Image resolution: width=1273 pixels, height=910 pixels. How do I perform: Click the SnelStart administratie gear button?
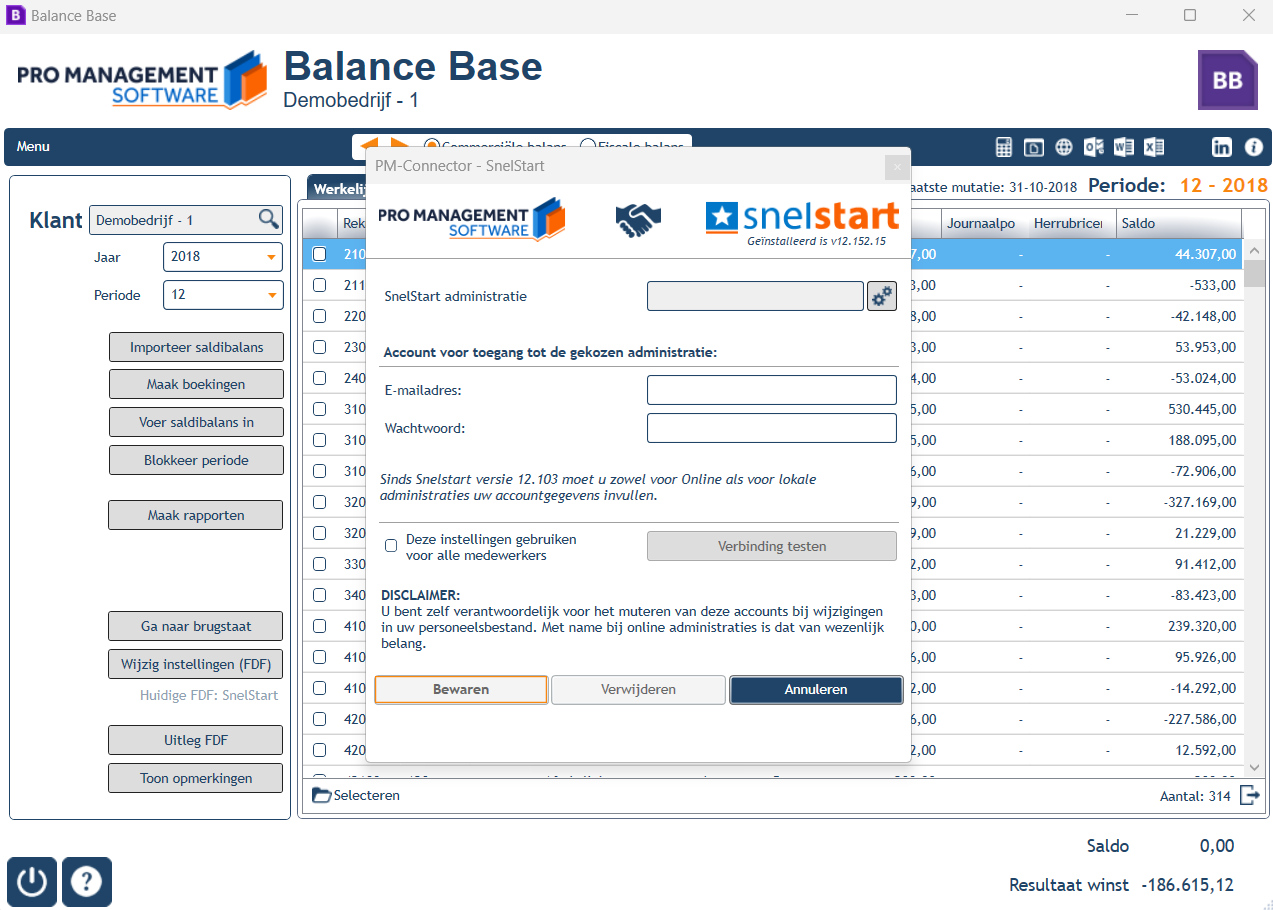[x=882, y=296]
